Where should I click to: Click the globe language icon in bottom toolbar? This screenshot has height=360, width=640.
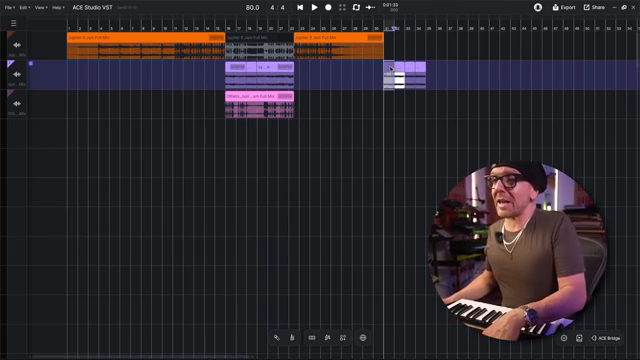point(363,338)
